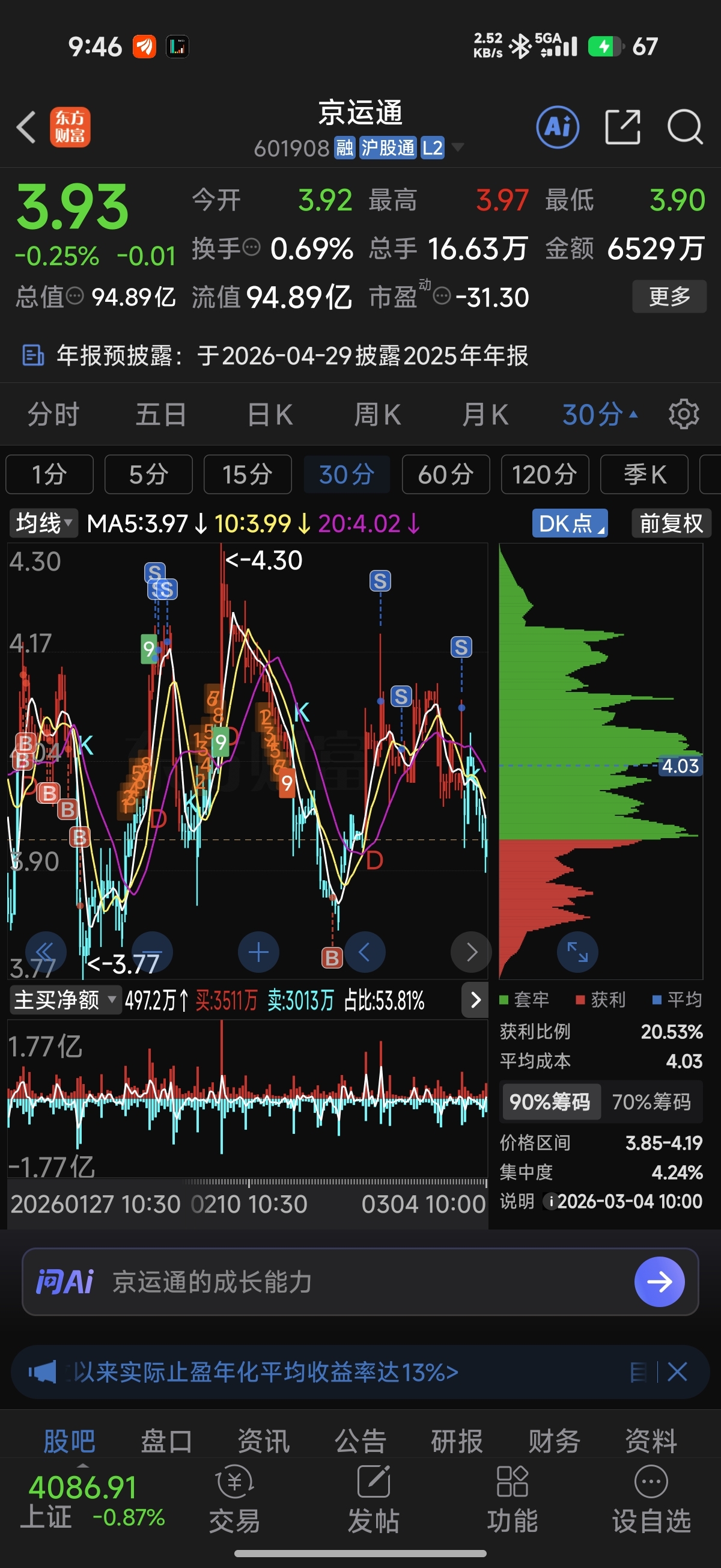The image size is (721, 1568).
Task: Tap the 融 margin tag
Action: pos(344,148)
